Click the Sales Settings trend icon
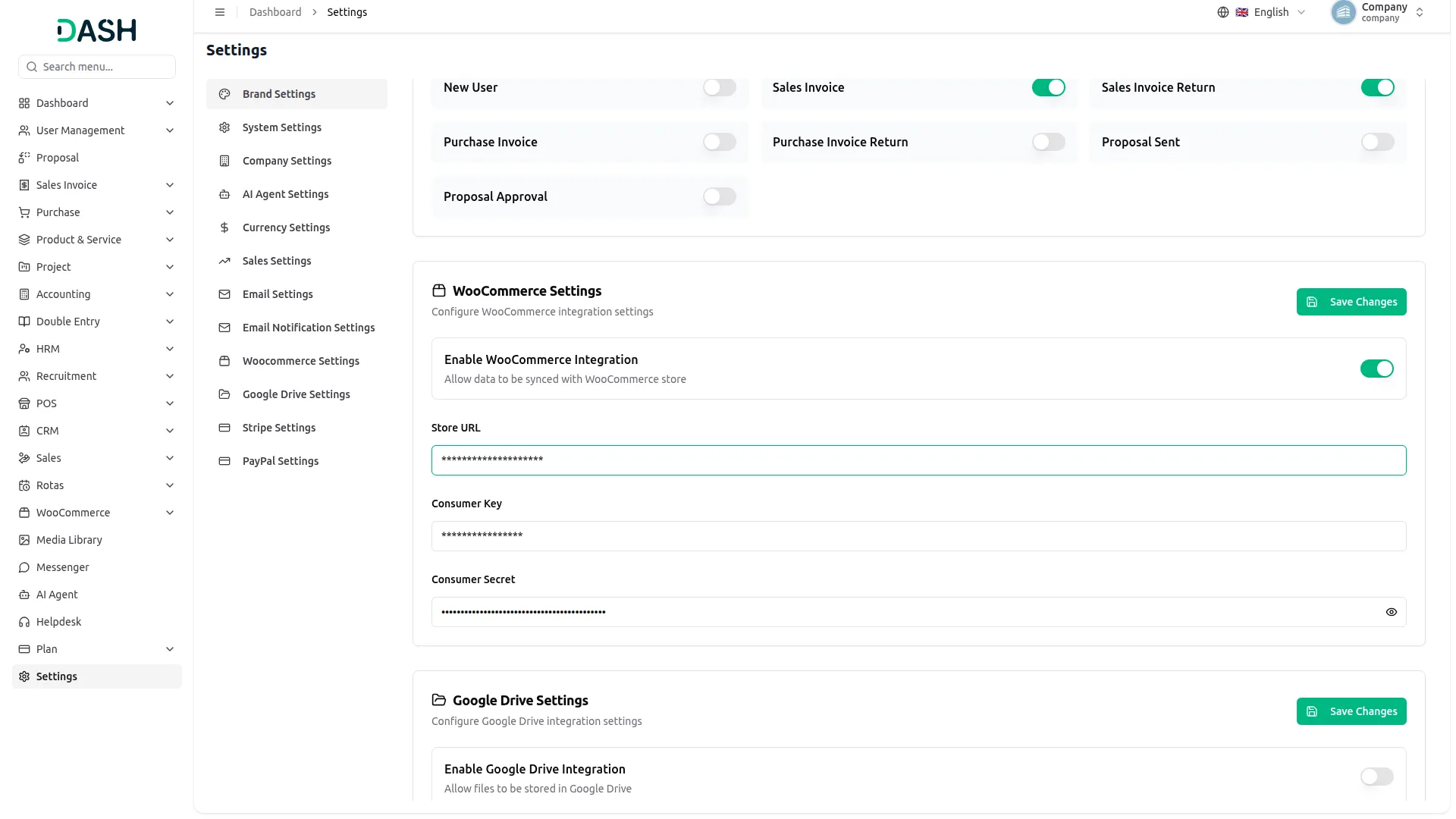Viewport: 1456px width, 819px height. pyautogui.click(x=224, y=261)
